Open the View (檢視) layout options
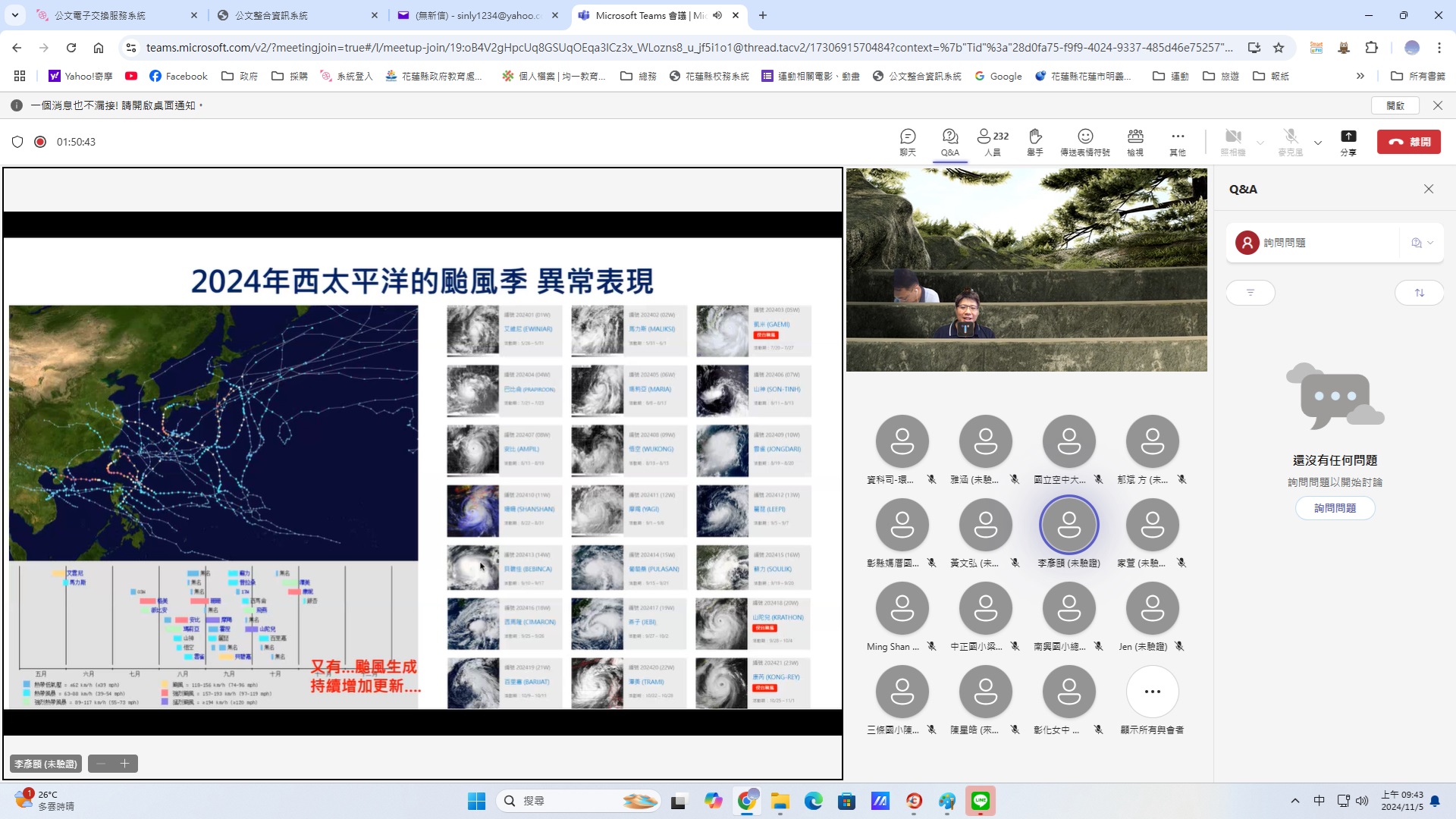Image resolution: width=1456 pixels, height=819 pixels. coord(1134,142)
